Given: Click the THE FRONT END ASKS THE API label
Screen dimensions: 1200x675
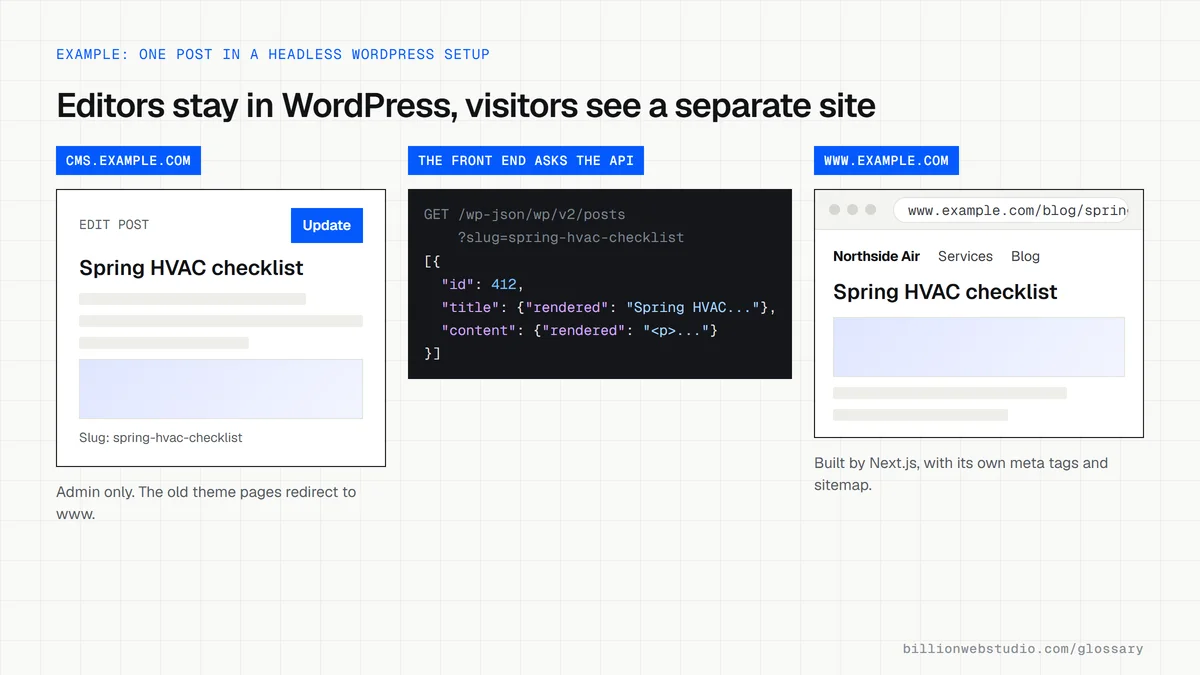Looking at the screenshot, I should (526, 160).
